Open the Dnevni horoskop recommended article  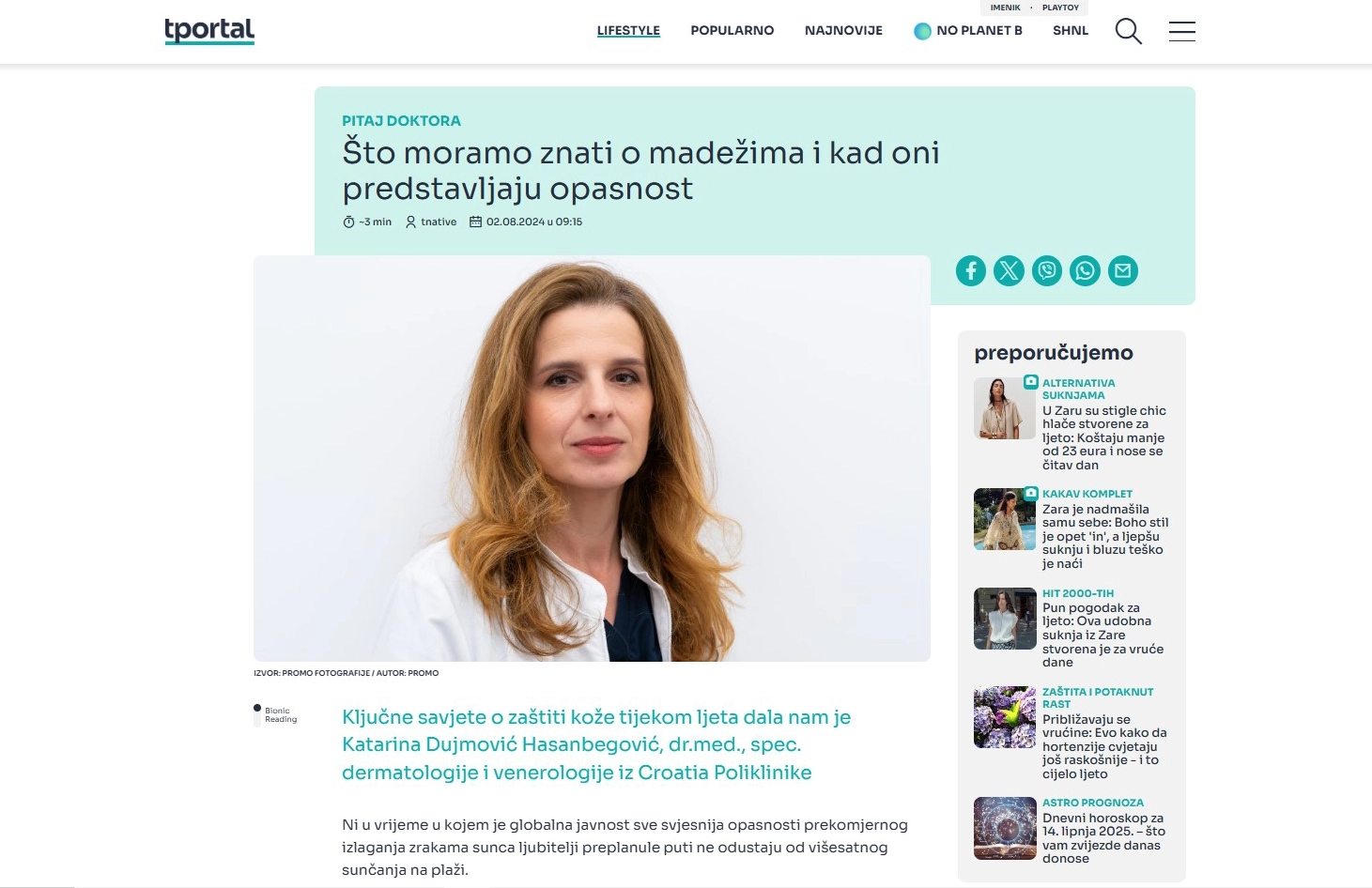coord(1103,838)
